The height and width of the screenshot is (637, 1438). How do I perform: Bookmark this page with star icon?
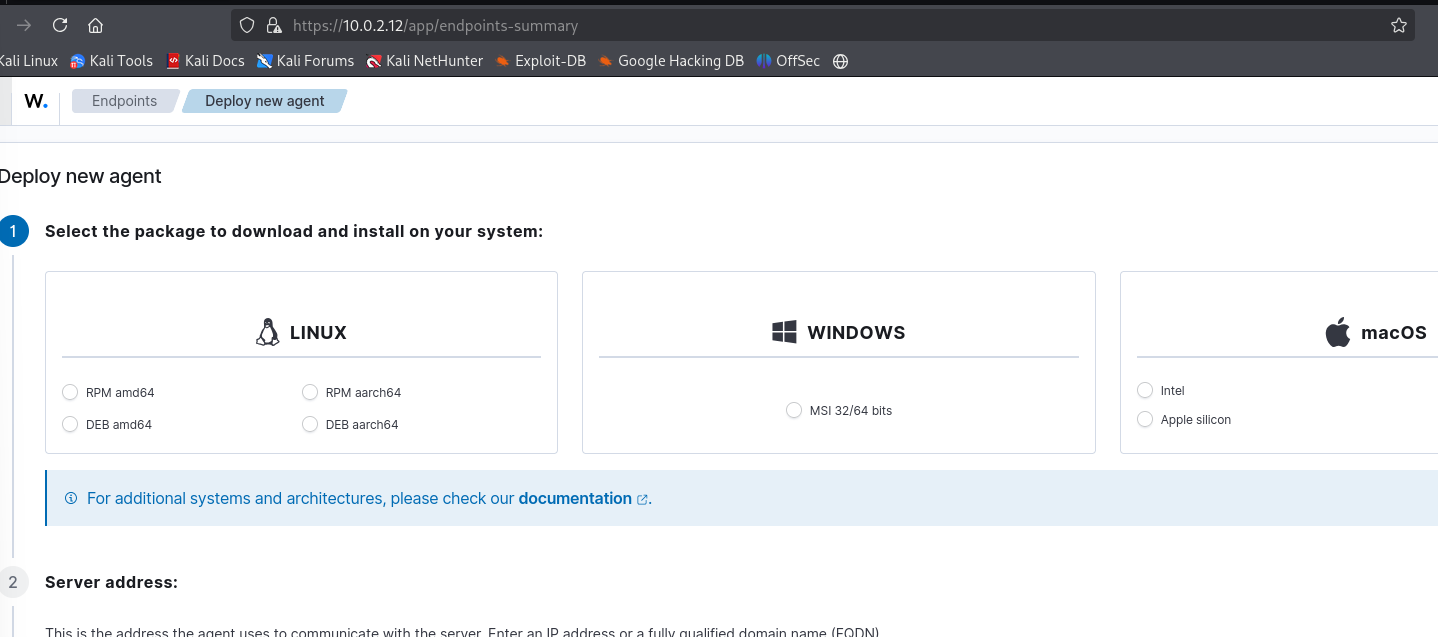(x=1398, y=26)
